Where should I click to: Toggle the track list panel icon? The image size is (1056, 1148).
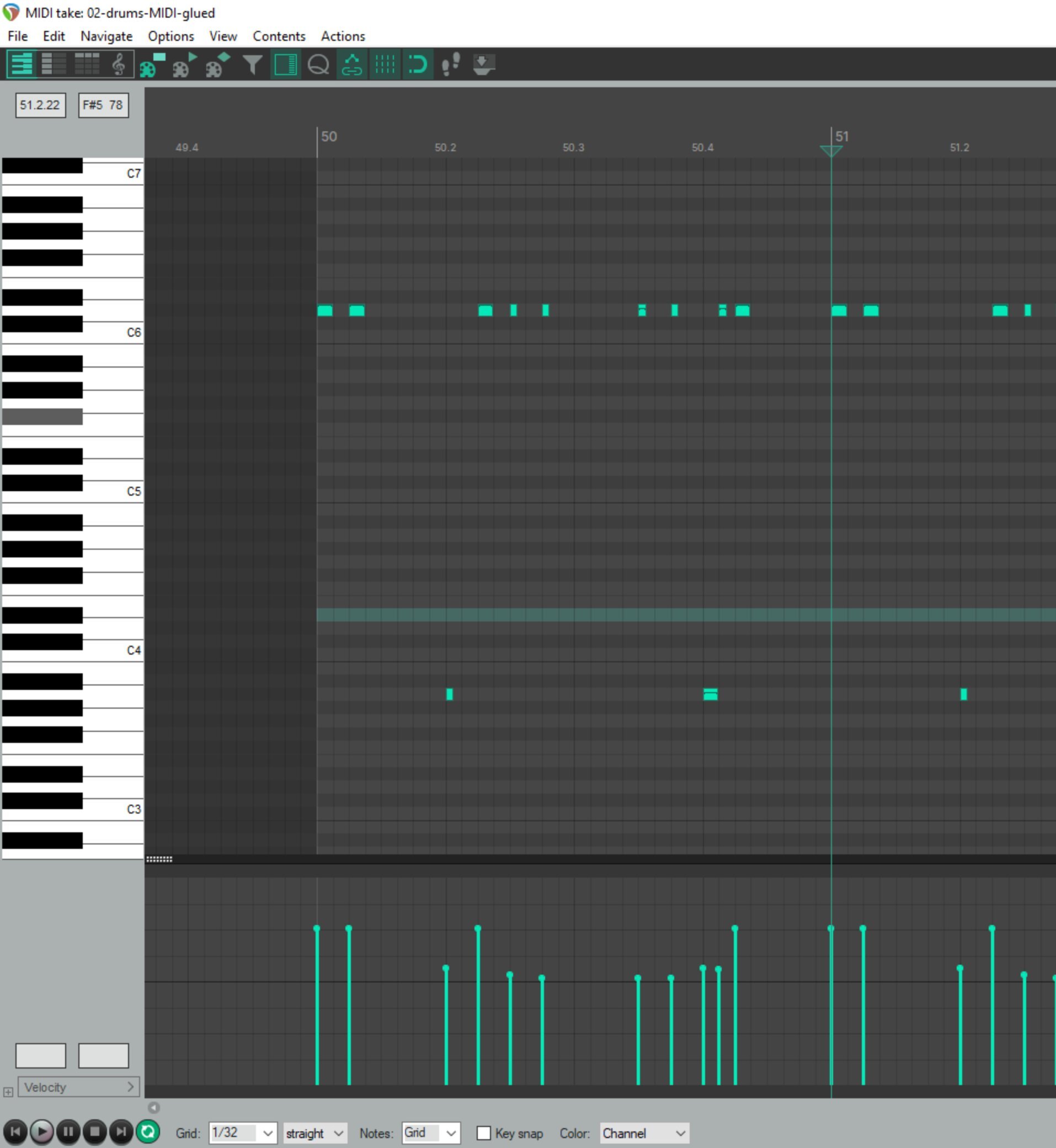285,64
